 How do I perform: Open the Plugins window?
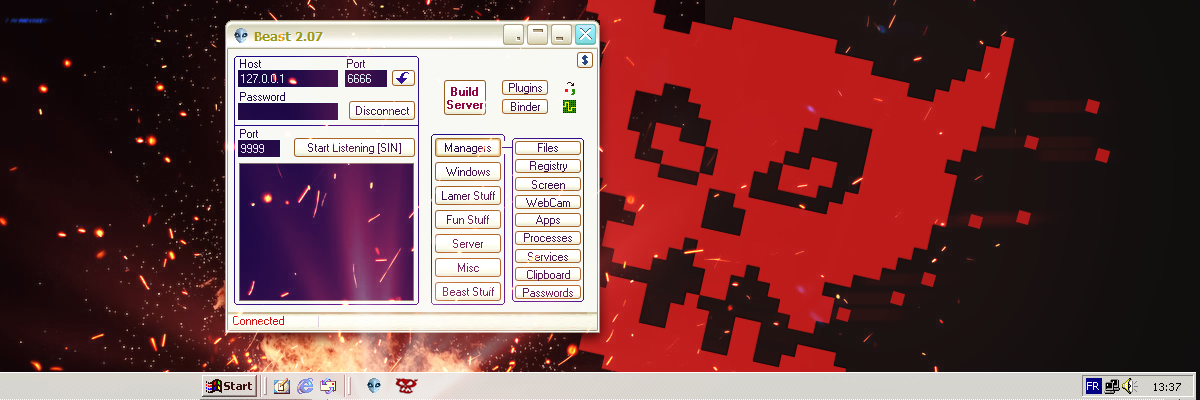coord(525,88)
